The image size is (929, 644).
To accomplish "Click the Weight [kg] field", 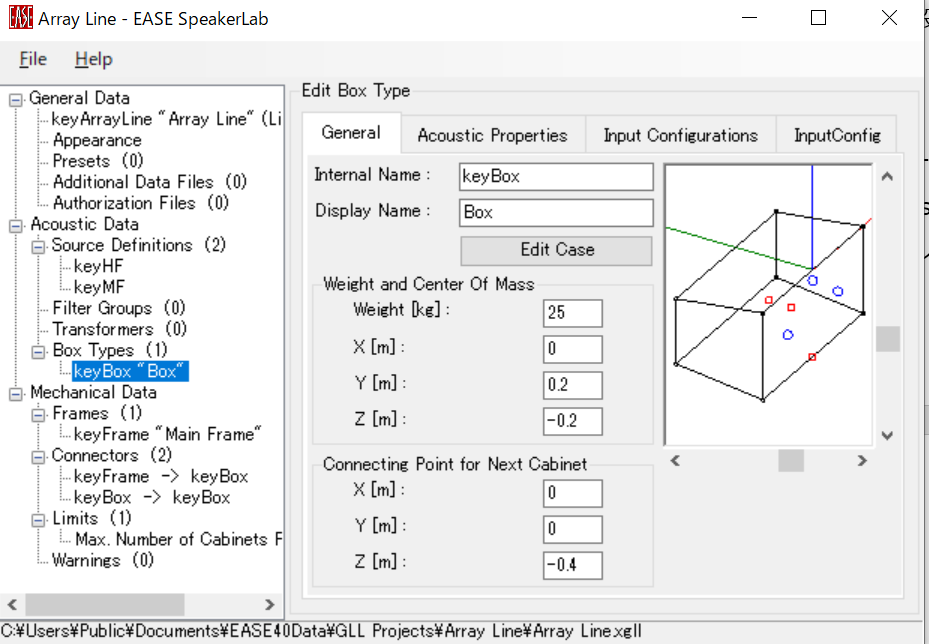I will 572,313.
